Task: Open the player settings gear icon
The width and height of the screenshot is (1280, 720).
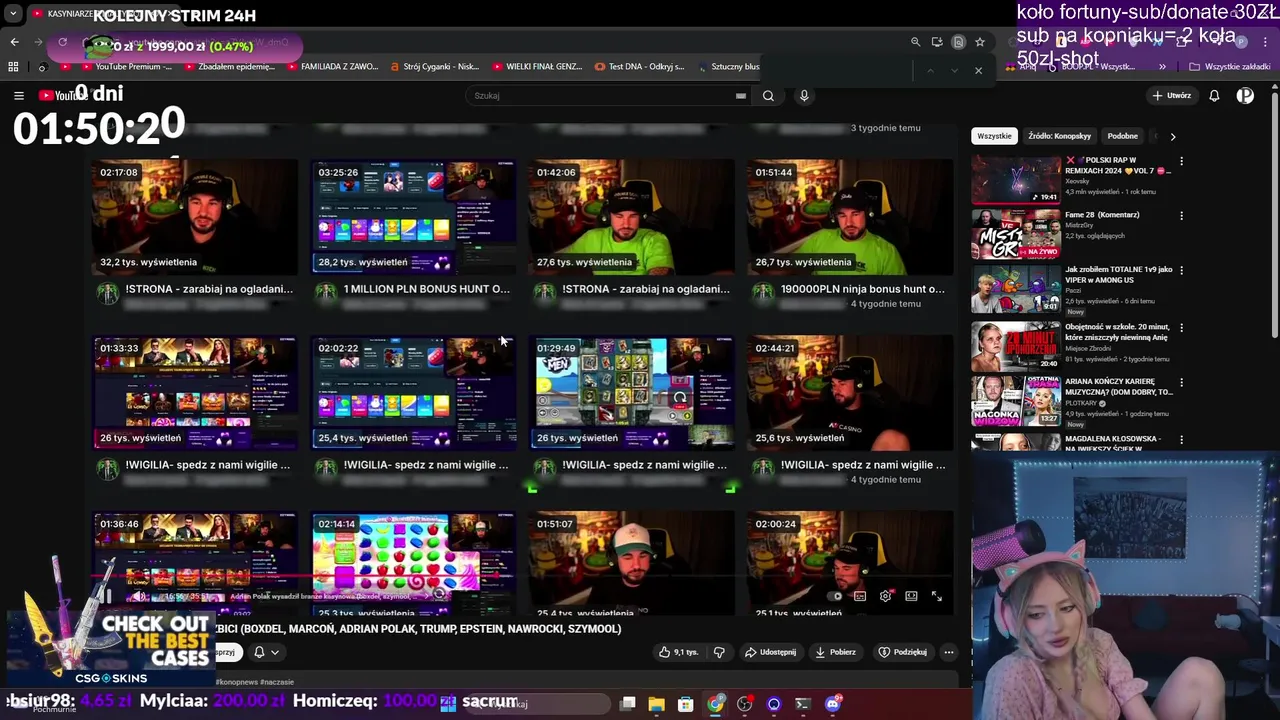Action: pyautogui.click(x=885, y=596)
